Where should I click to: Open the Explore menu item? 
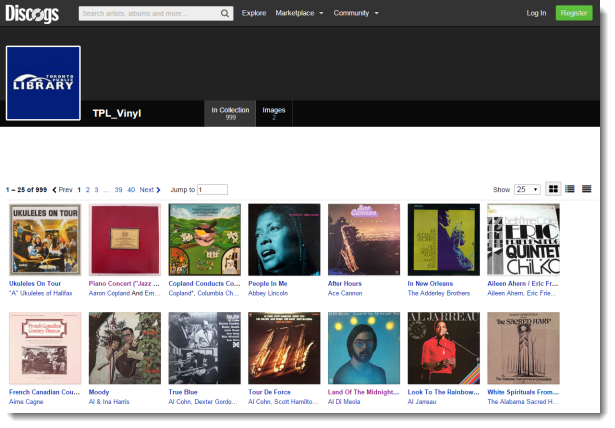click(254, 13)
